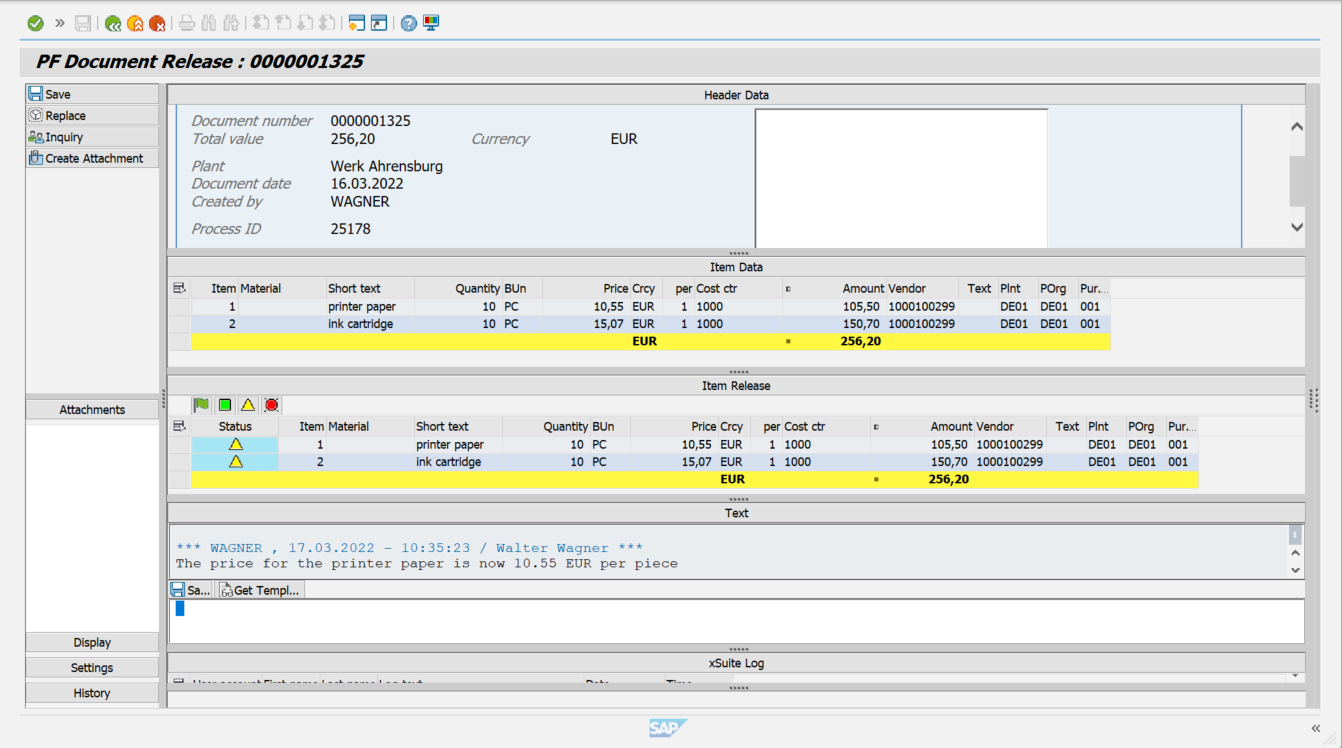The image size is (1342, 748).
Task: Collapse the Header Data section using its splitter handle
Action: [737, 254]
